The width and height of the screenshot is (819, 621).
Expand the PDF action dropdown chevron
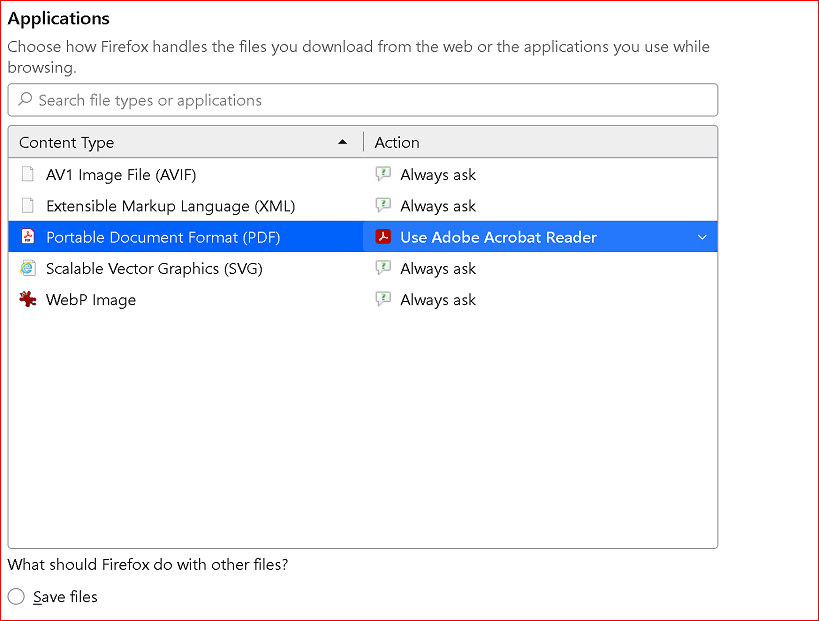click(702, 237)
